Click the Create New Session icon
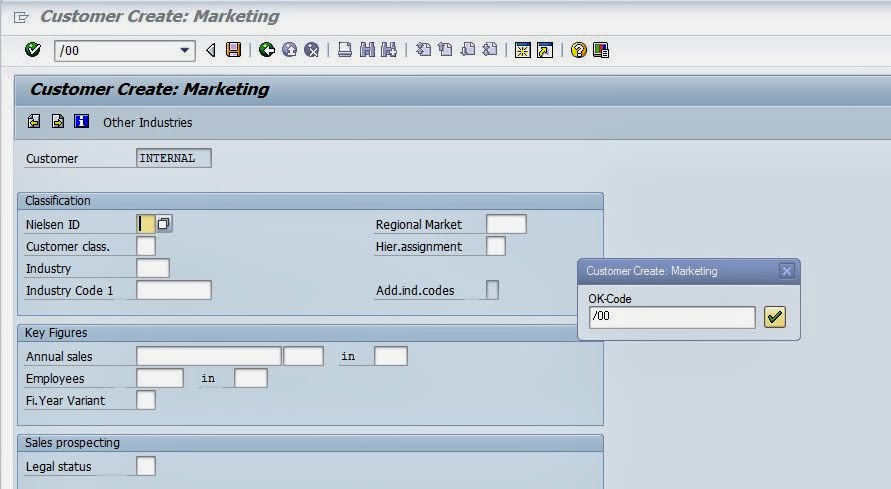 (x=522, y=50)
